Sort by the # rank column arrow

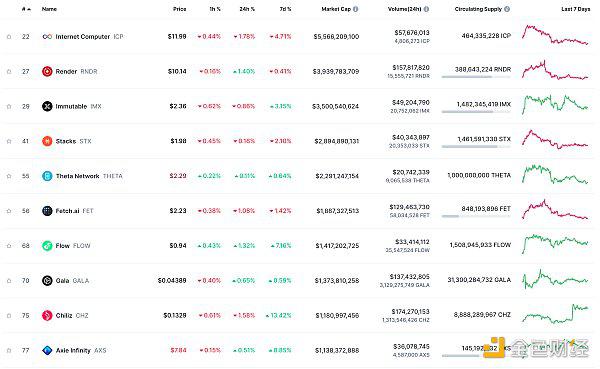[x=29, y=9]
